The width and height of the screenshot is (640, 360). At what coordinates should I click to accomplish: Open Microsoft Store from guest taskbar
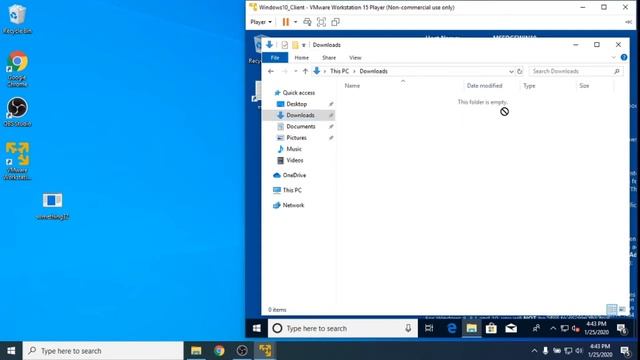point(491,328)
